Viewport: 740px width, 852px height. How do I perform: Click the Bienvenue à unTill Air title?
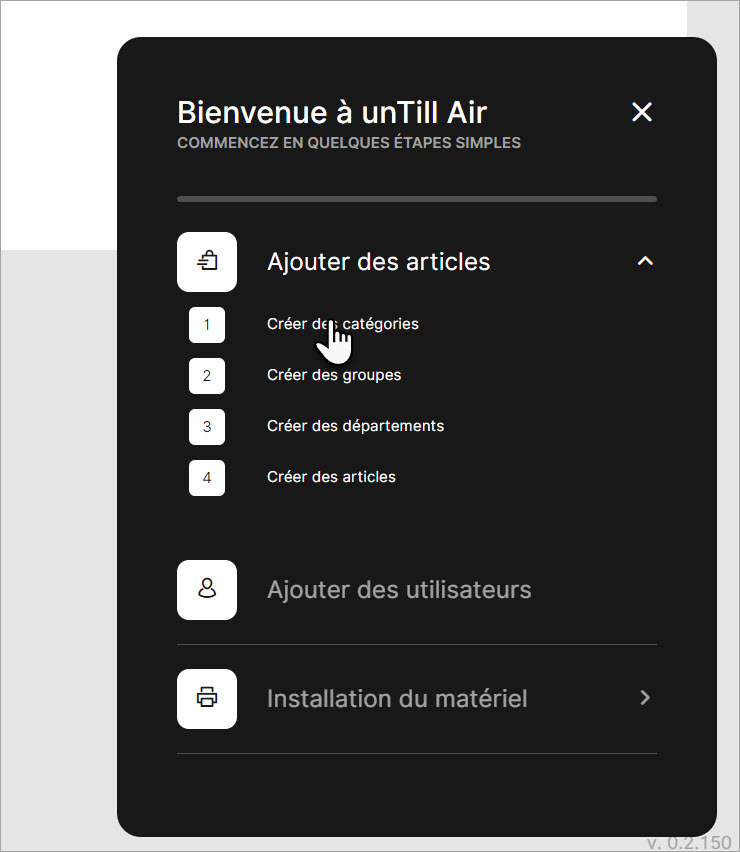pos(332,112)
